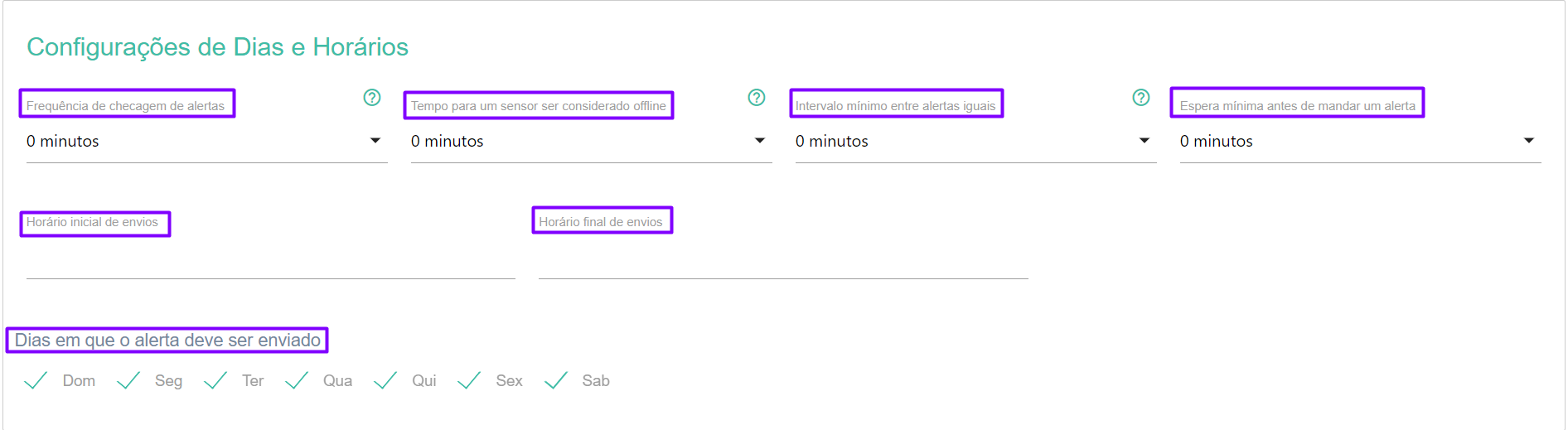This screenshot has width=1568, height=430.
Task: Expand 'Tempo para um sensor ser considerado offline' dropdown
Action: click(x=591, y=142)
